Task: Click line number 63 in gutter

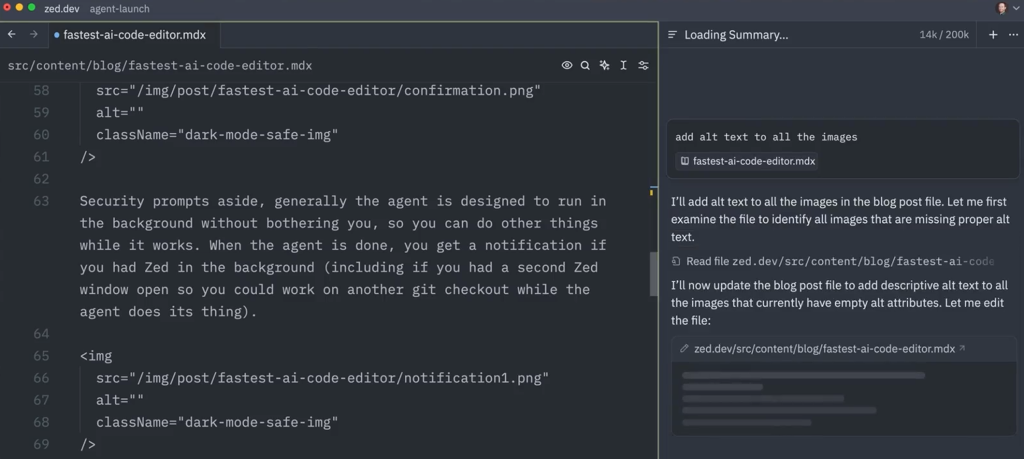Action: coord(41,201)
